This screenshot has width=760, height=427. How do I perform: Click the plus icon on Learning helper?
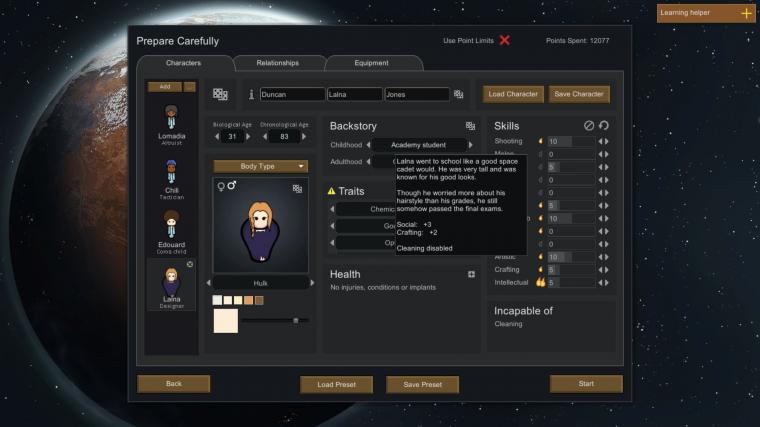pyautogui.click(x=746, y=14)
